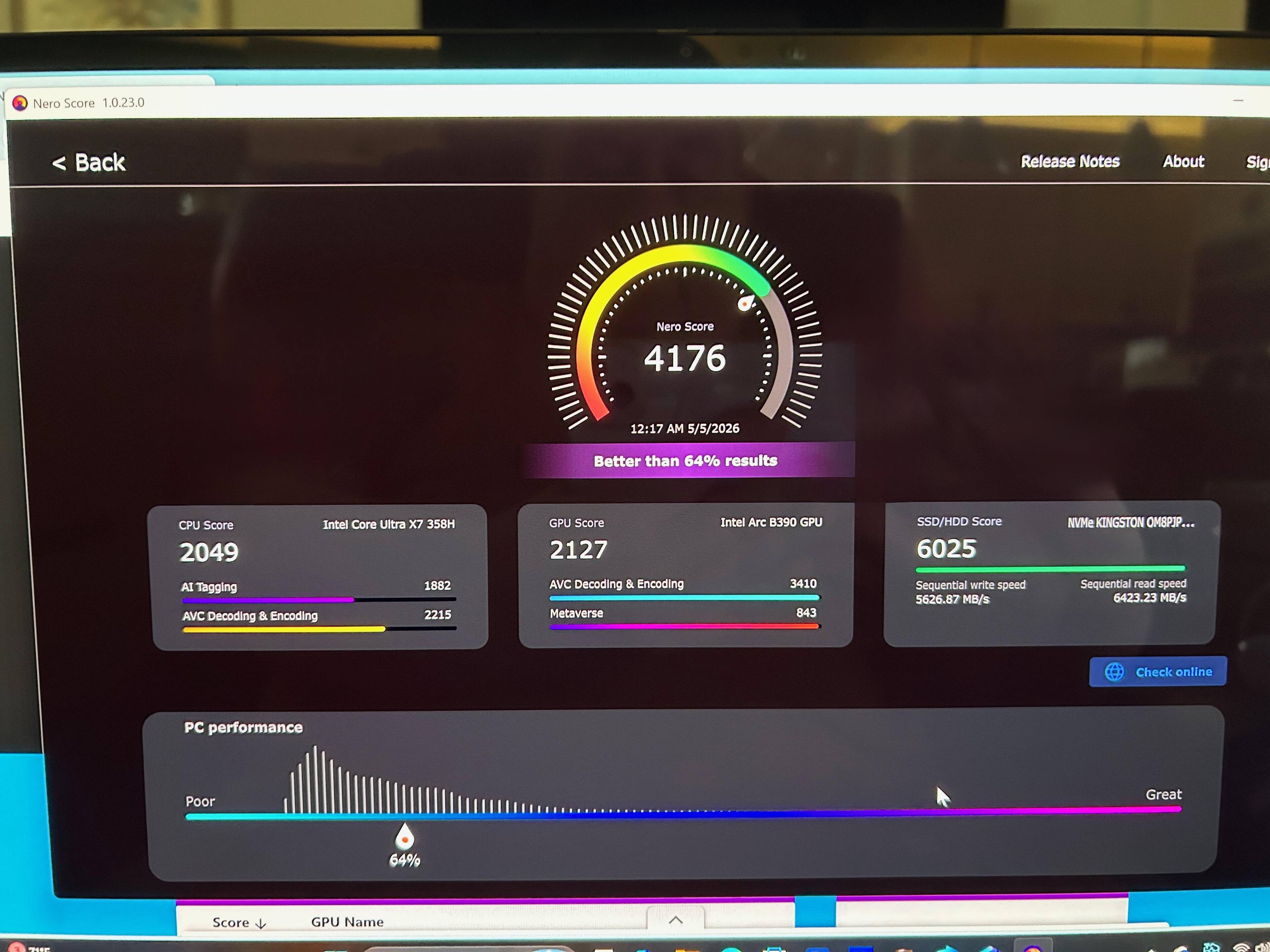Screen dimensions: 1270x952
Task: Click the green SSD/HDD score bar
Action: tap(1051, 569)
